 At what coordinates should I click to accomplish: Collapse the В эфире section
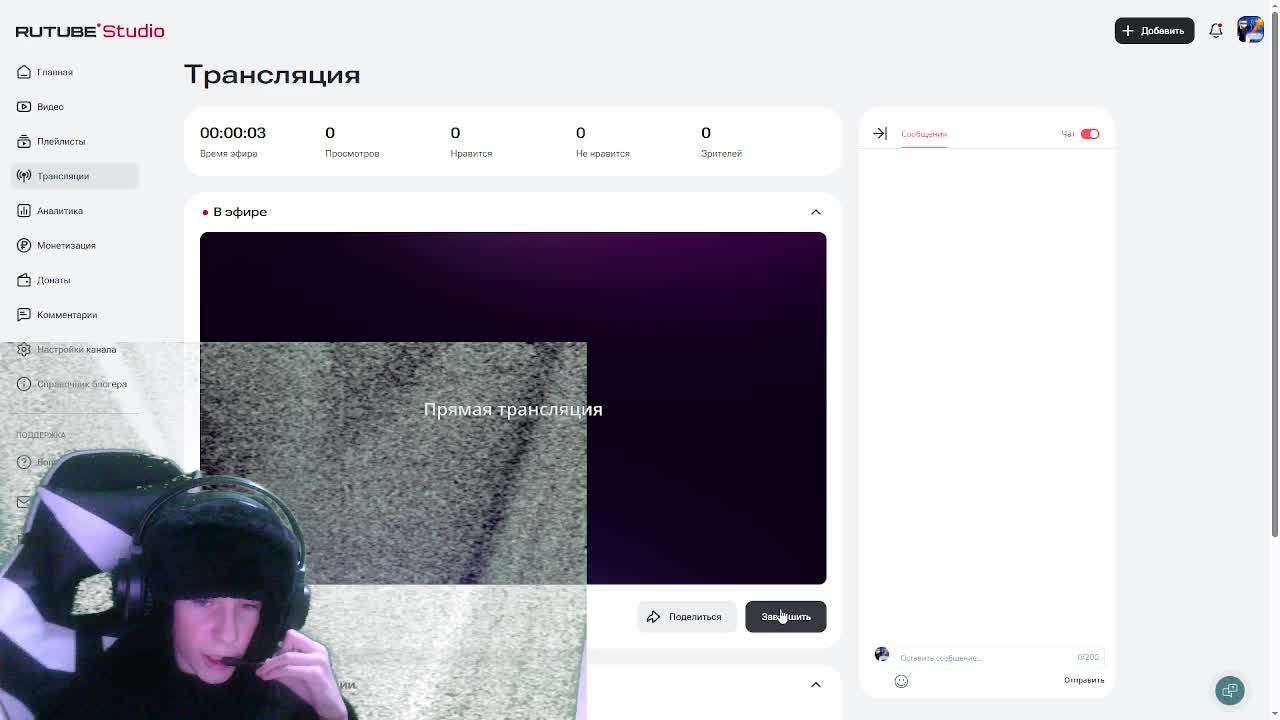click(x=816, y=212)
